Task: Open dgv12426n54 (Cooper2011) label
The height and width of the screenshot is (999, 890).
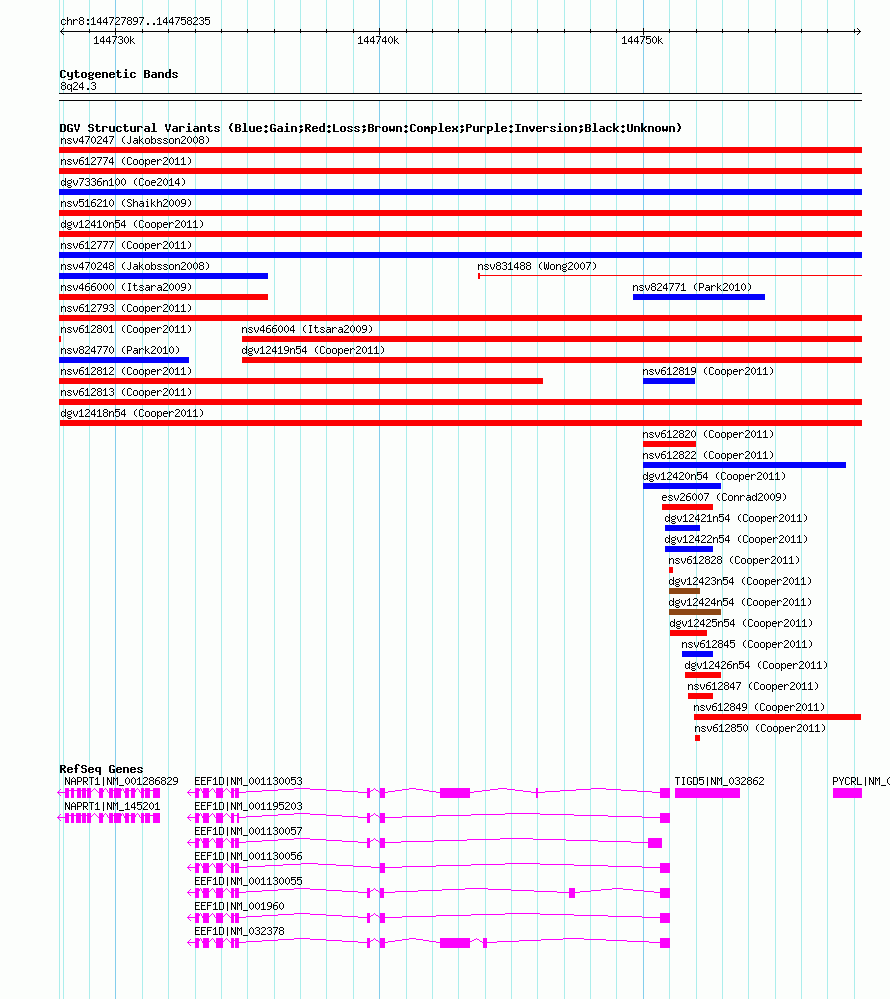Action: tap(756, 666)
